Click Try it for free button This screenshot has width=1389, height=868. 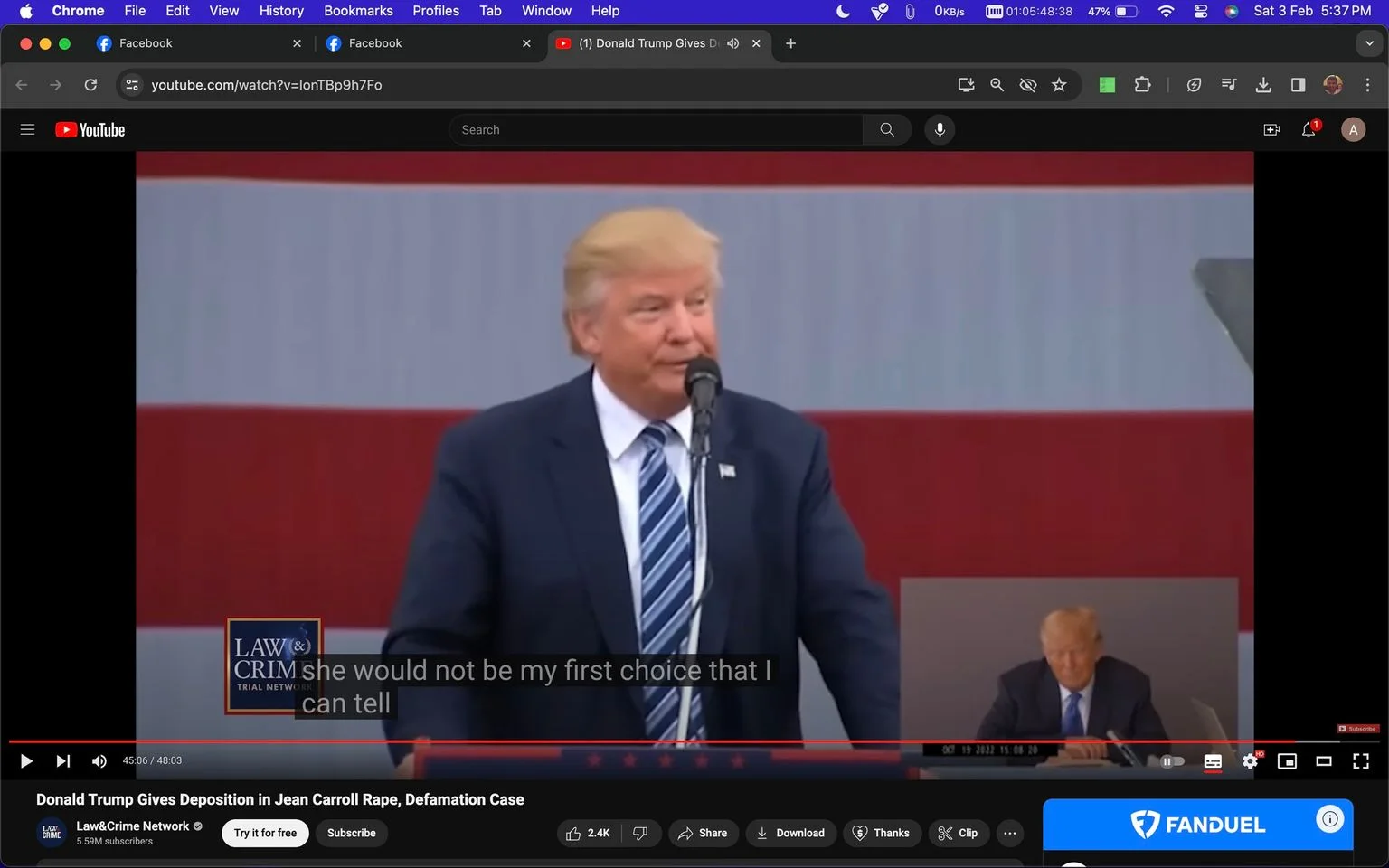pyautogui.click(x=265, y=833)
